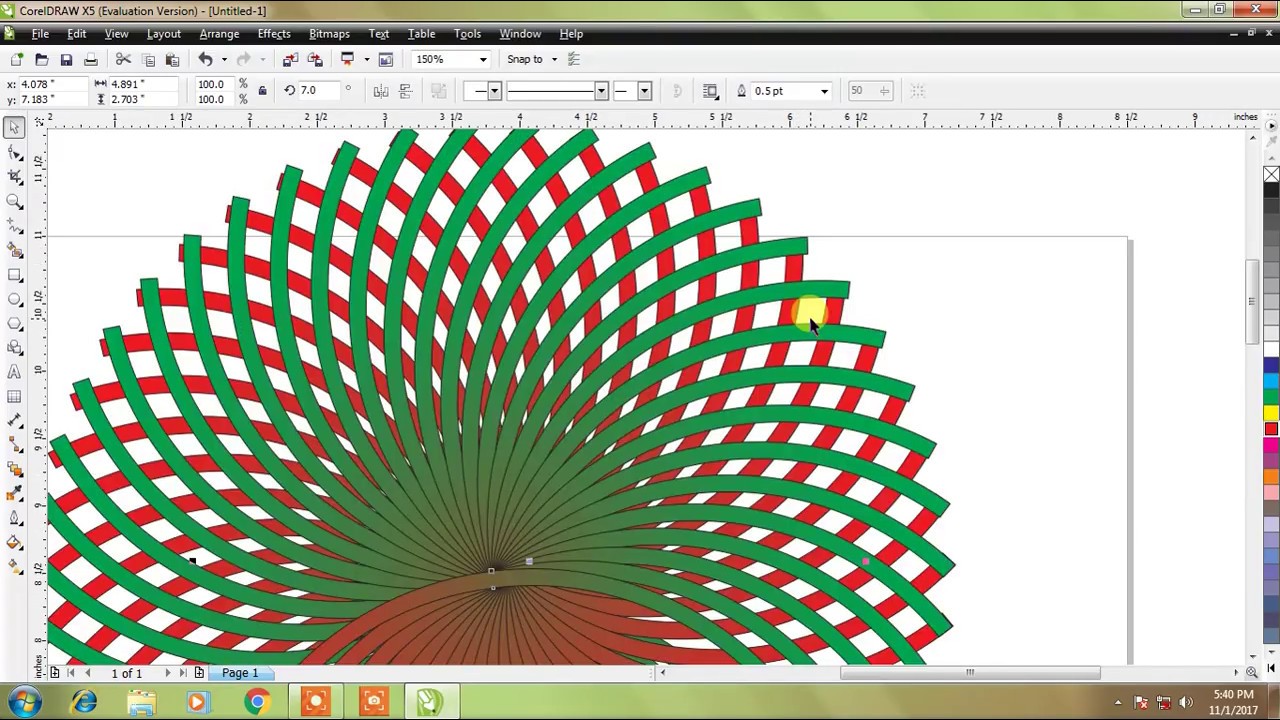Open the 150% zoom level dropdown

point(483,60)
